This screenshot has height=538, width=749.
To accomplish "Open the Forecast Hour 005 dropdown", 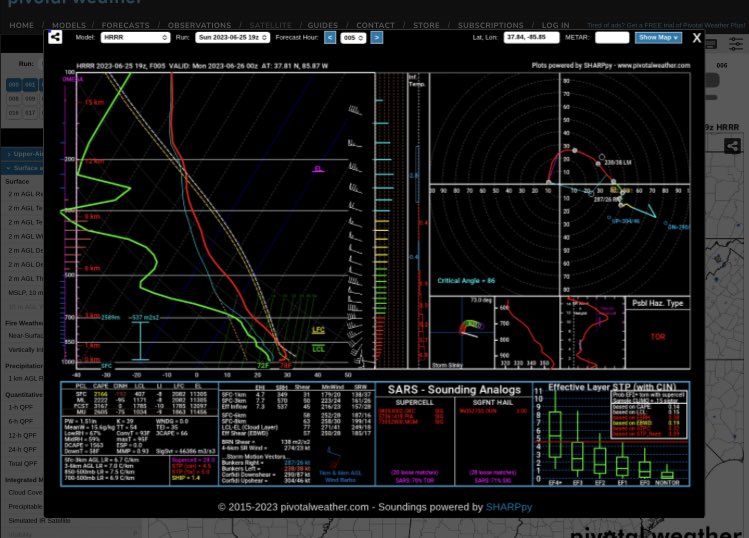I will [353, 38].
